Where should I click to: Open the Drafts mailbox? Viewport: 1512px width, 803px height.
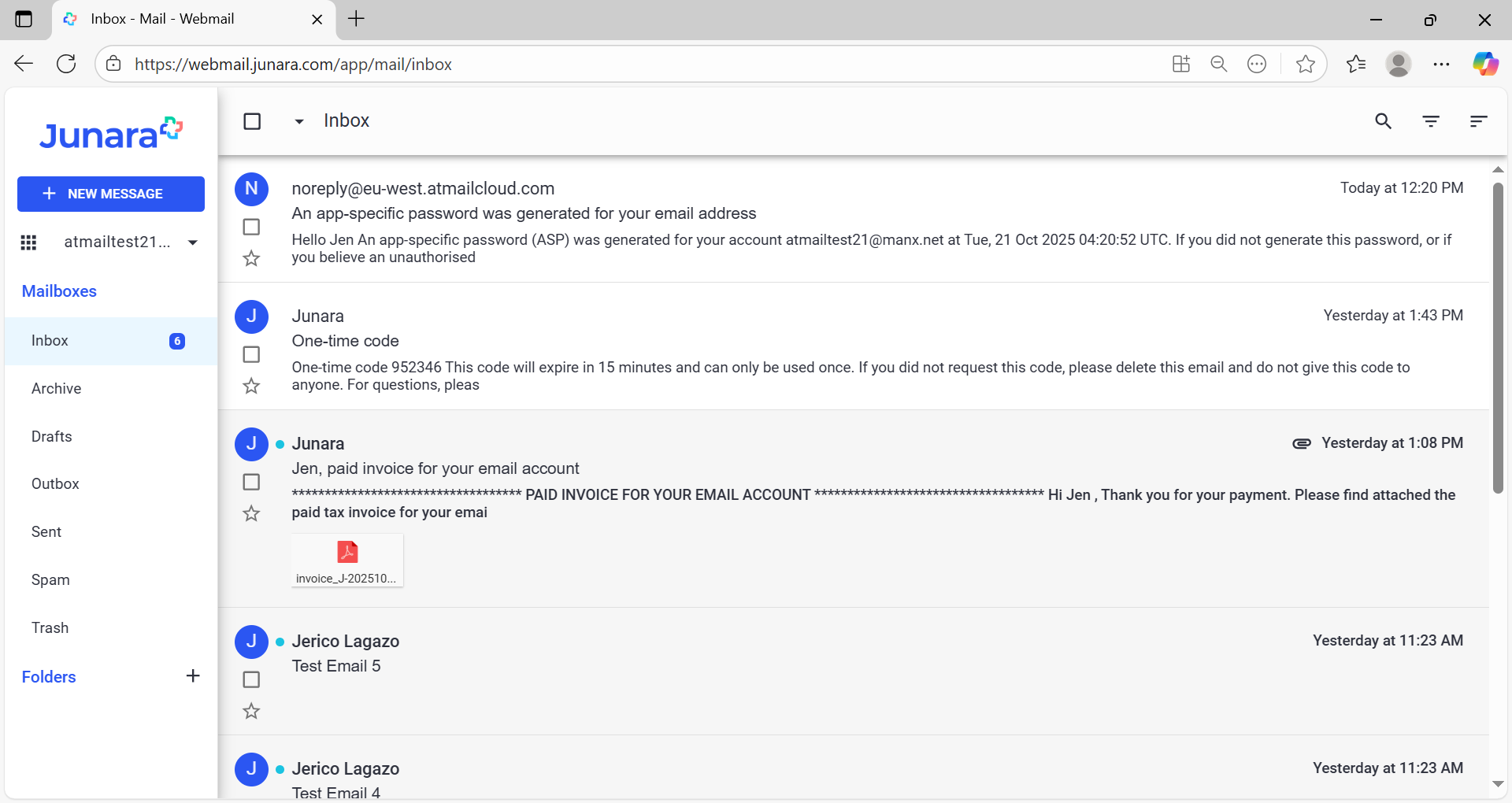111,437
